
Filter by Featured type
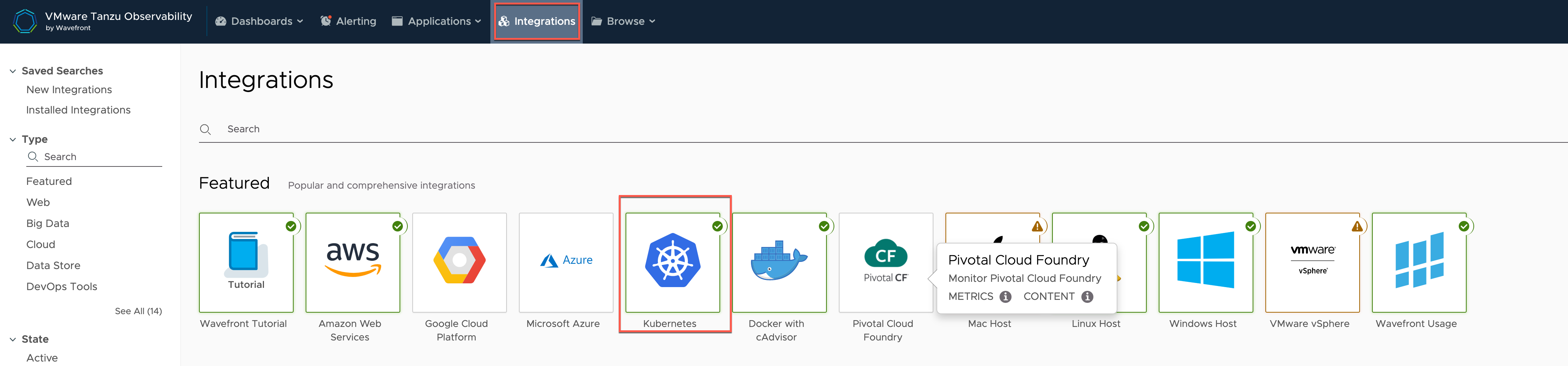(x=49, y=181)
